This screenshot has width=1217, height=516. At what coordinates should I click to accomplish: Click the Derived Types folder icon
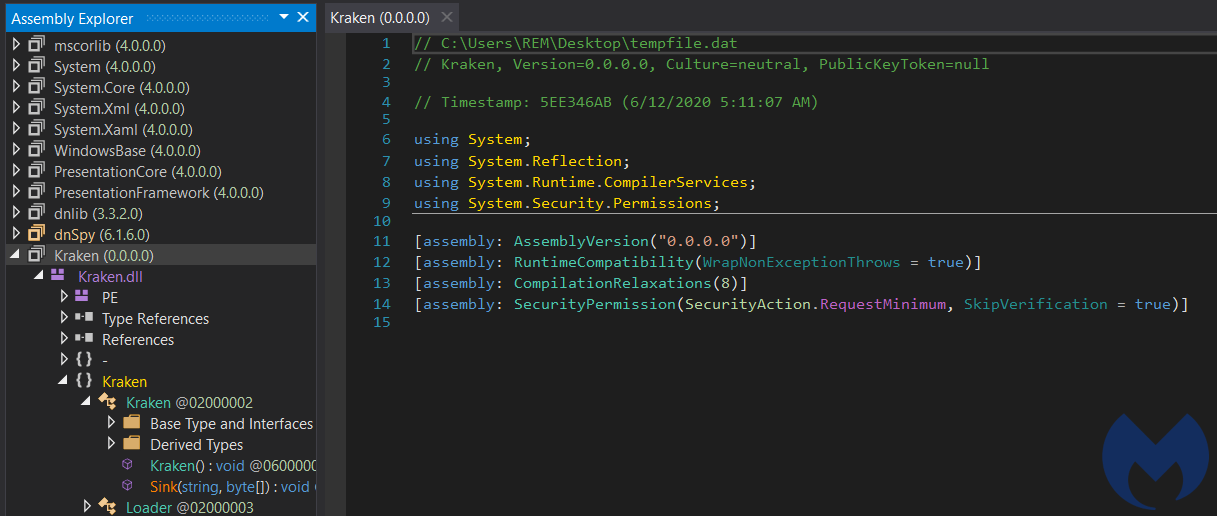(132, 444)
